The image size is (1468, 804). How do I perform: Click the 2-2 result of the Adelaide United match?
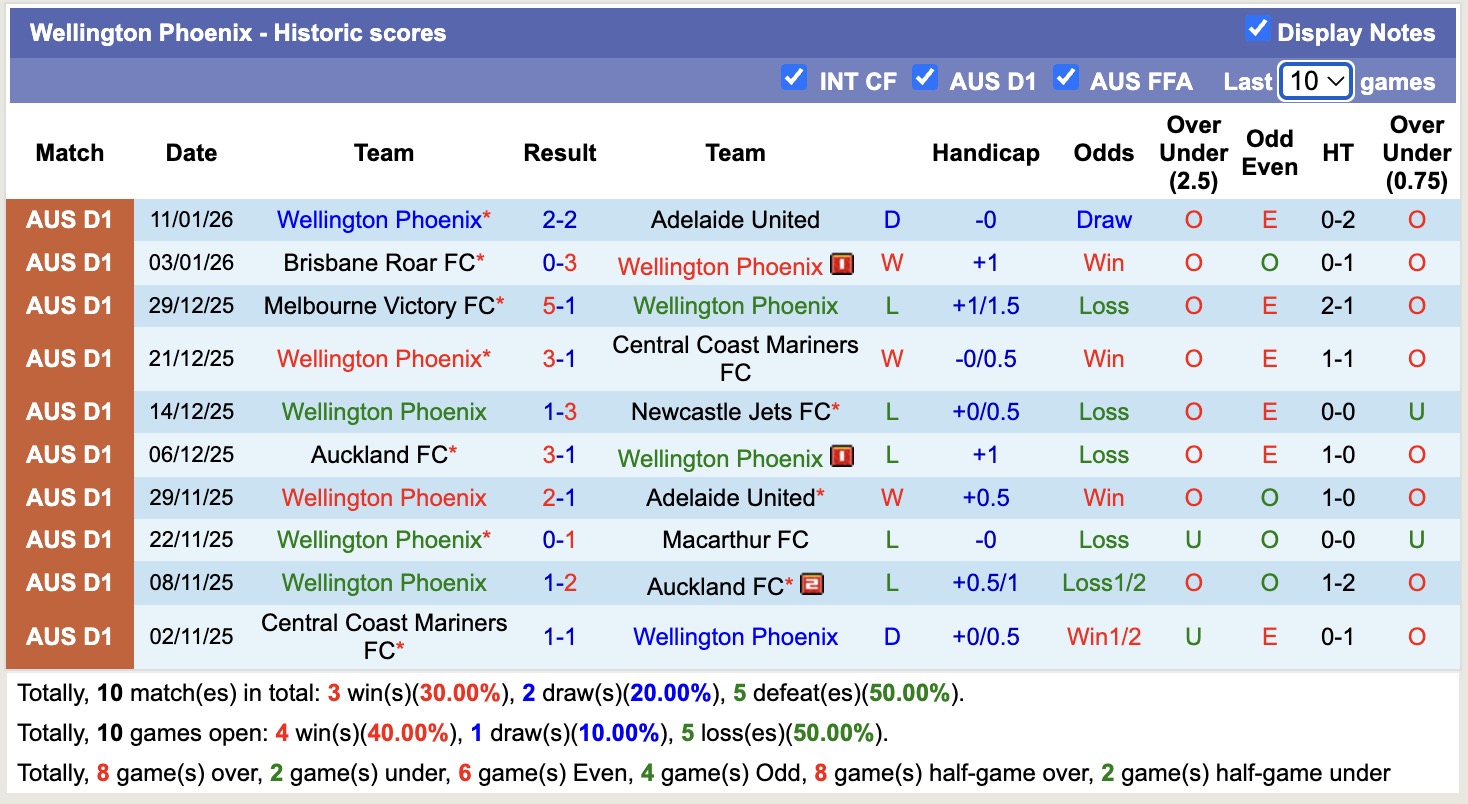coord(560,219)
